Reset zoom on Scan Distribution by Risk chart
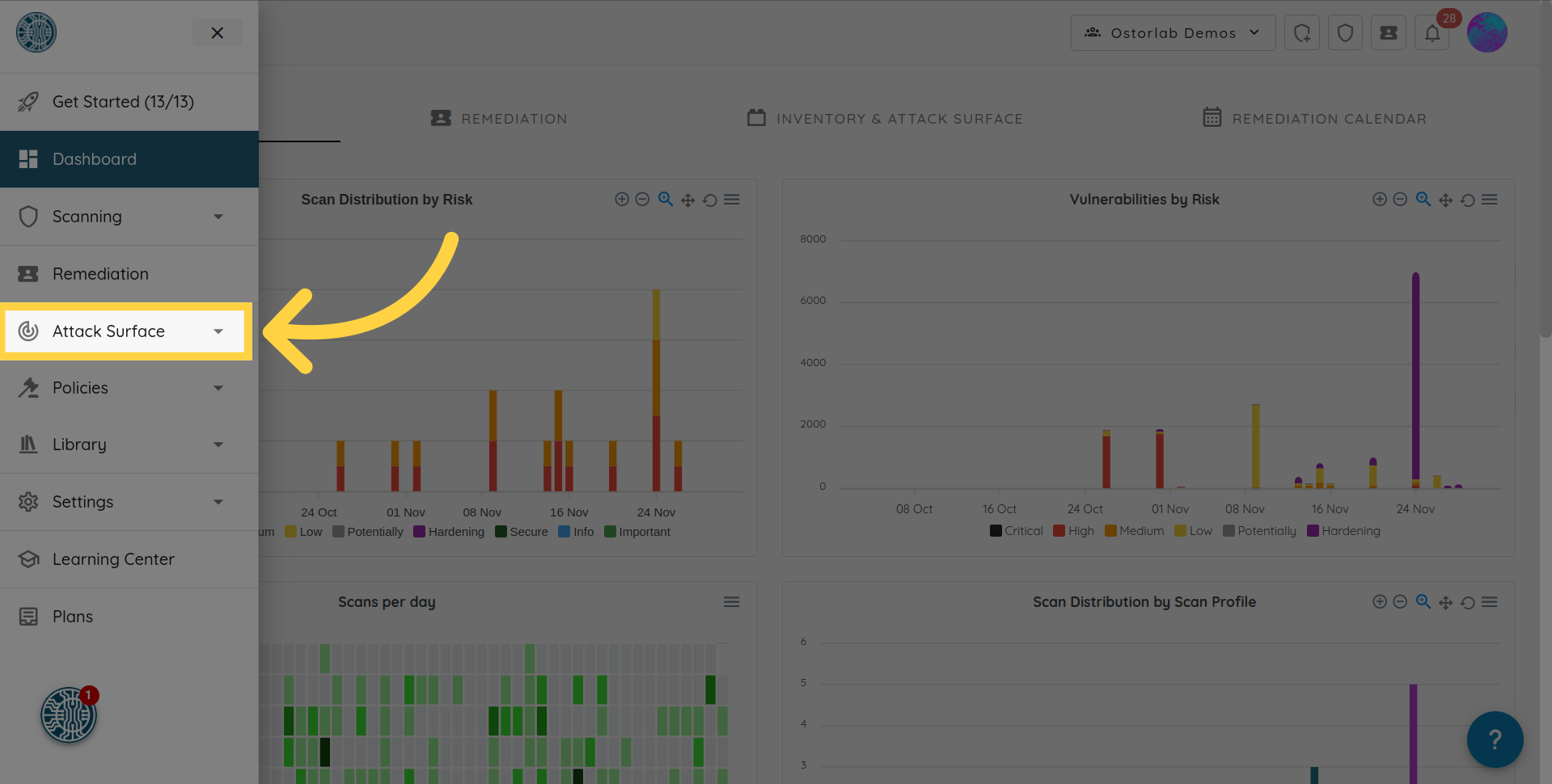Image resolution: width=1552 pixels, height=784 pixels. click(x=709, y=200)
